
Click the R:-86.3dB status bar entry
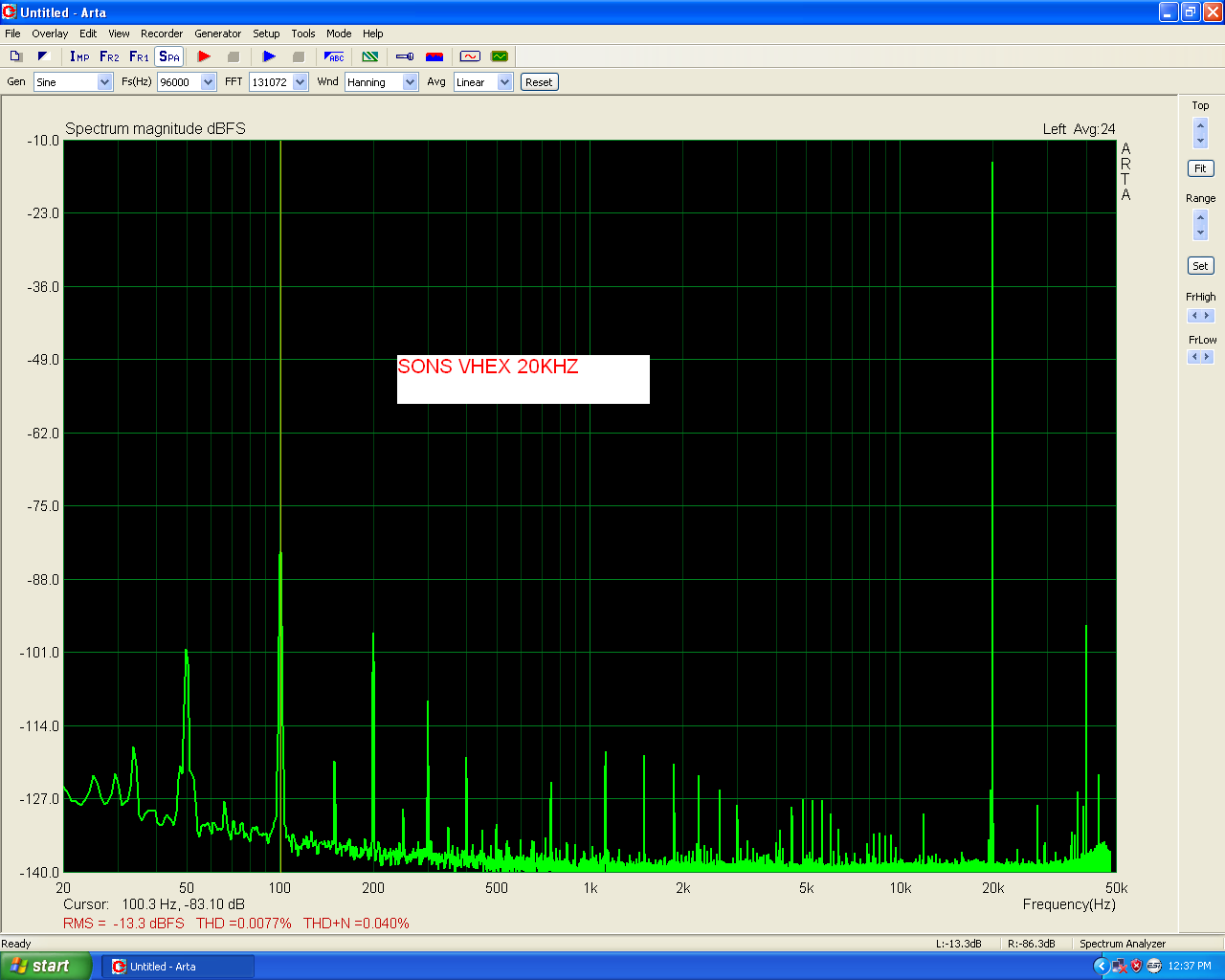coord(1032,944)
